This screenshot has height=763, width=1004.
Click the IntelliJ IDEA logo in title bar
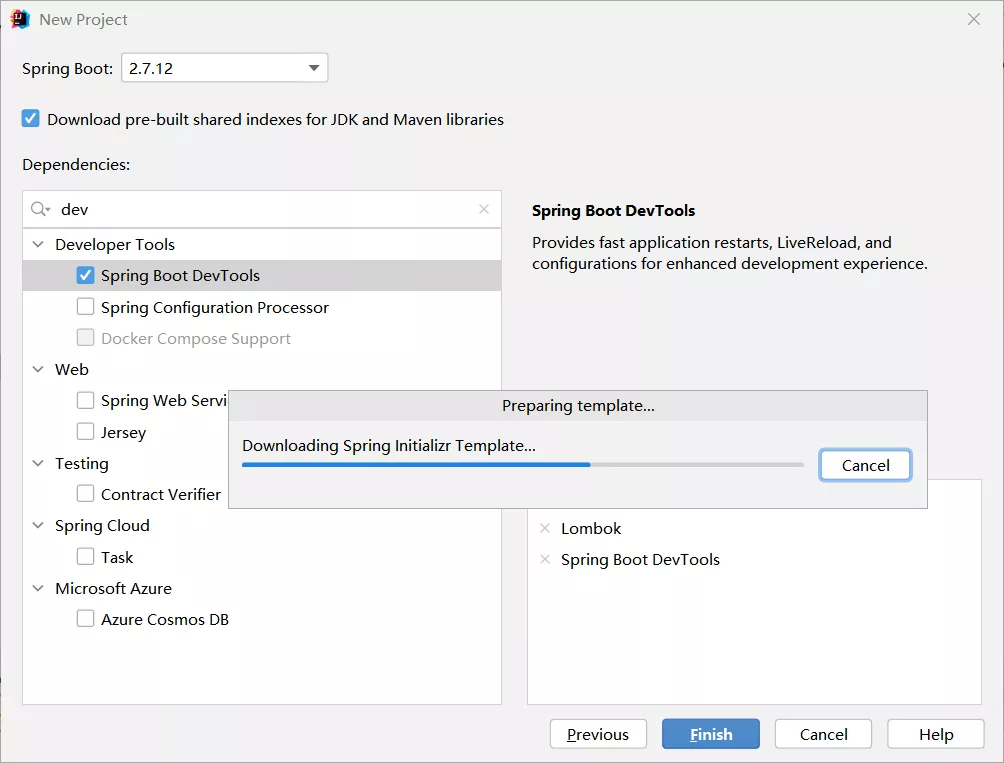pos(20,19)
